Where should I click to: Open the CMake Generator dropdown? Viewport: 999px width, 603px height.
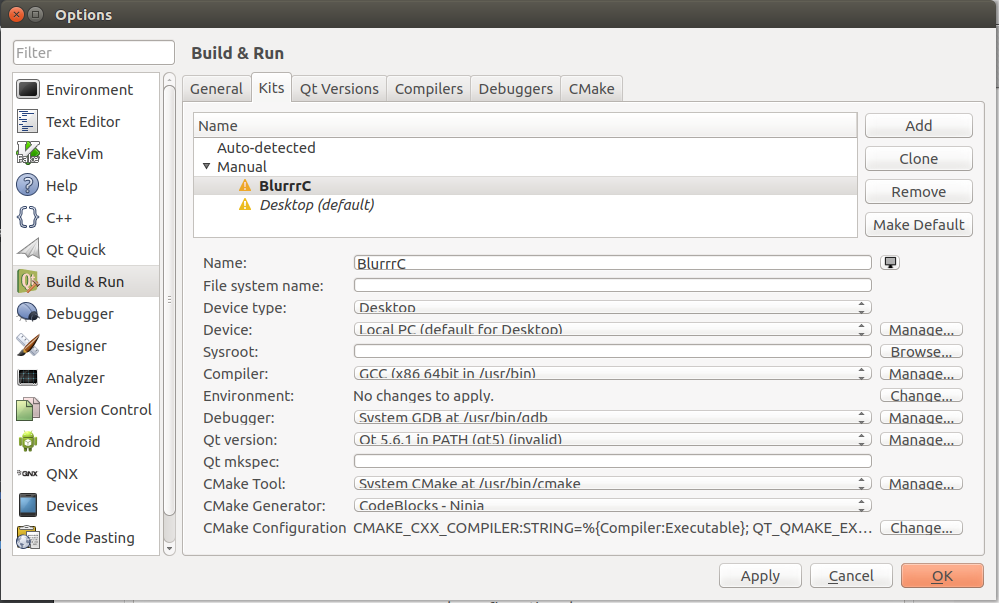612,506
